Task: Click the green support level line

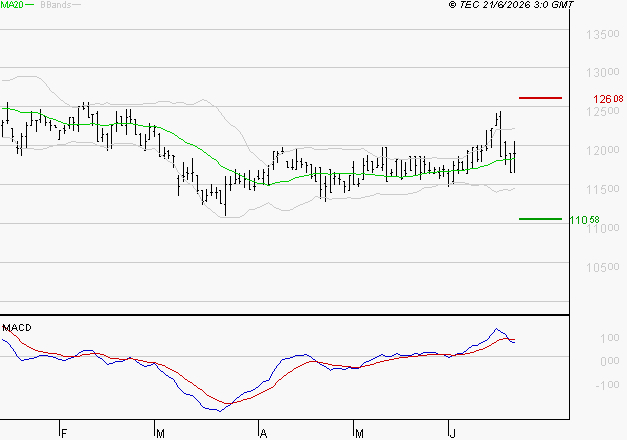Action: coord(540,219)
